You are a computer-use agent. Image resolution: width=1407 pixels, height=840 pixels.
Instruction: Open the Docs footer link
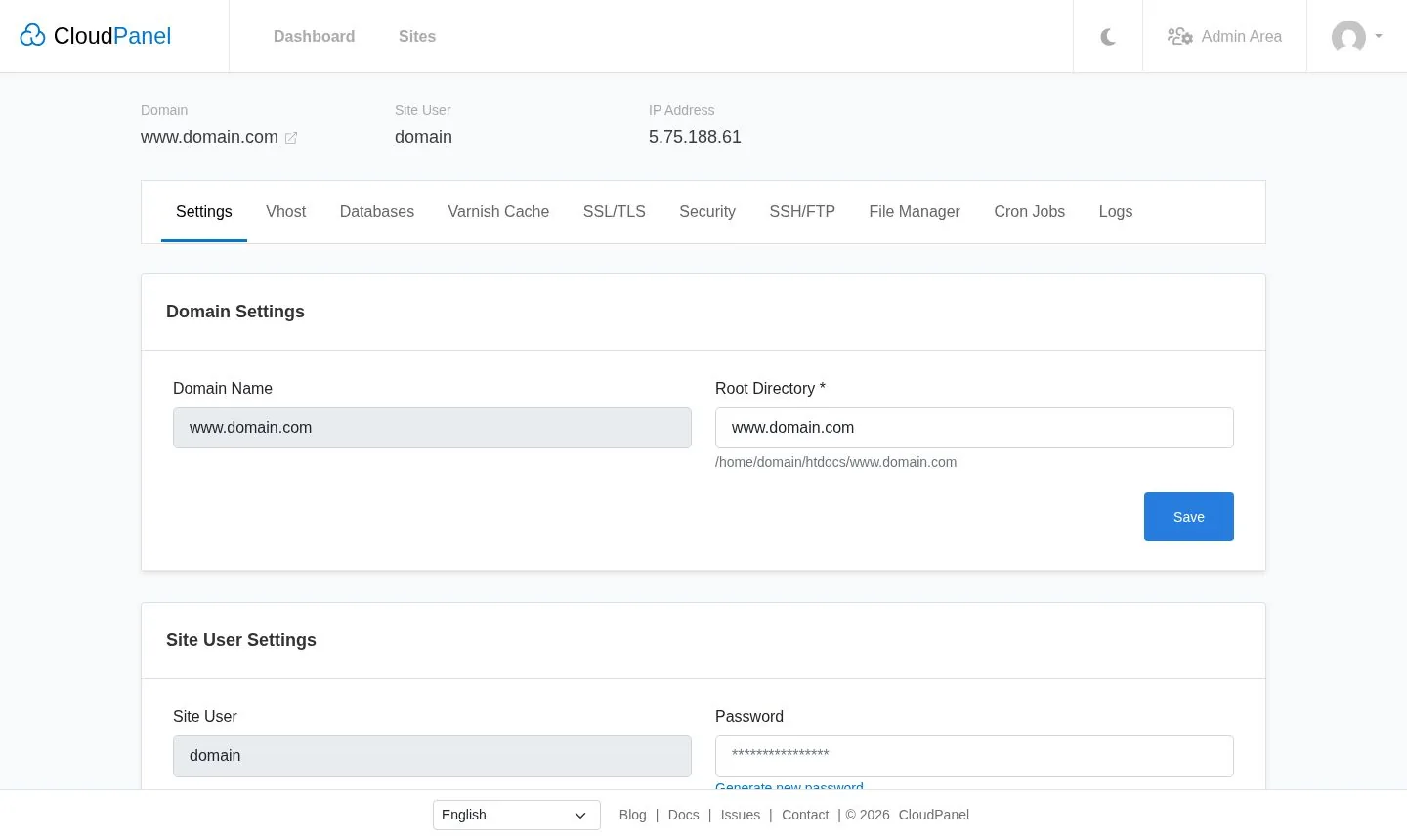pos(684,815)
